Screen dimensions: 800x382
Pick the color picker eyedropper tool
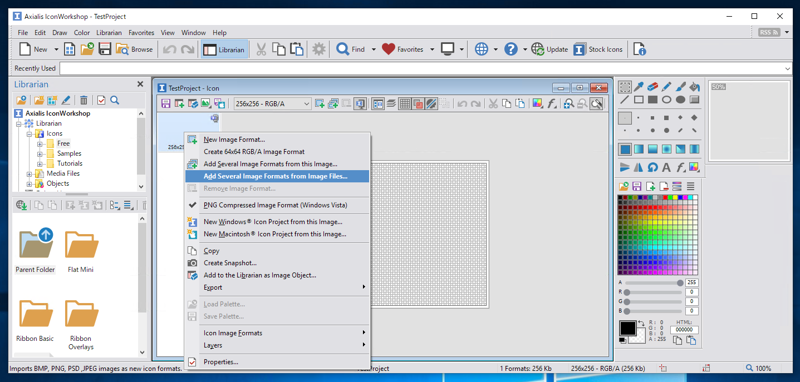click(x=639, y=86)
